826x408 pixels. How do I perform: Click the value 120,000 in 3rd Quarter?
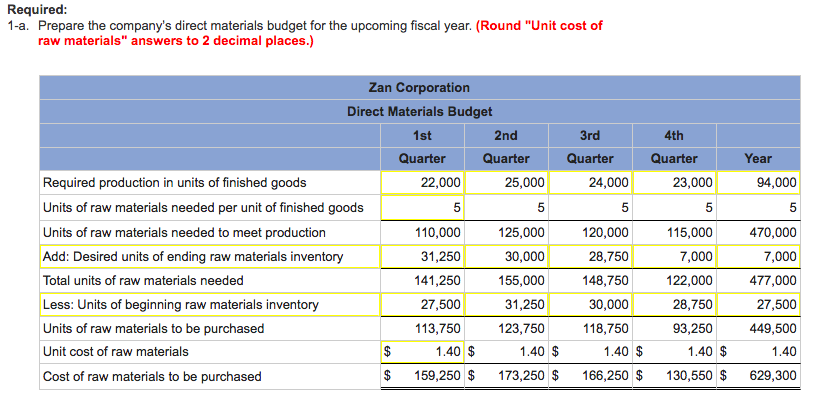(606, 232)
